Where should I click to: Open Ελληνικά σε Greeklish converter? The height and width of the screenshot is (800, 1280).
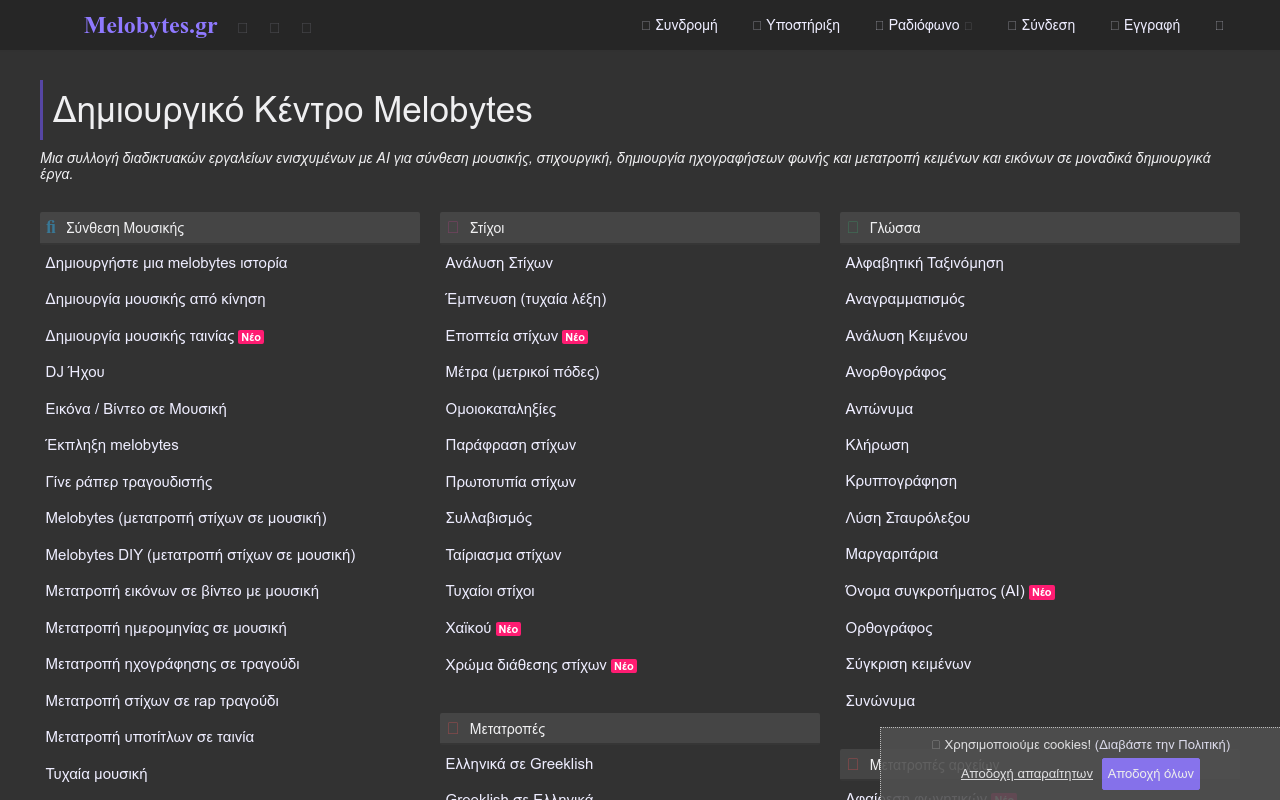(x=519, y=764)
